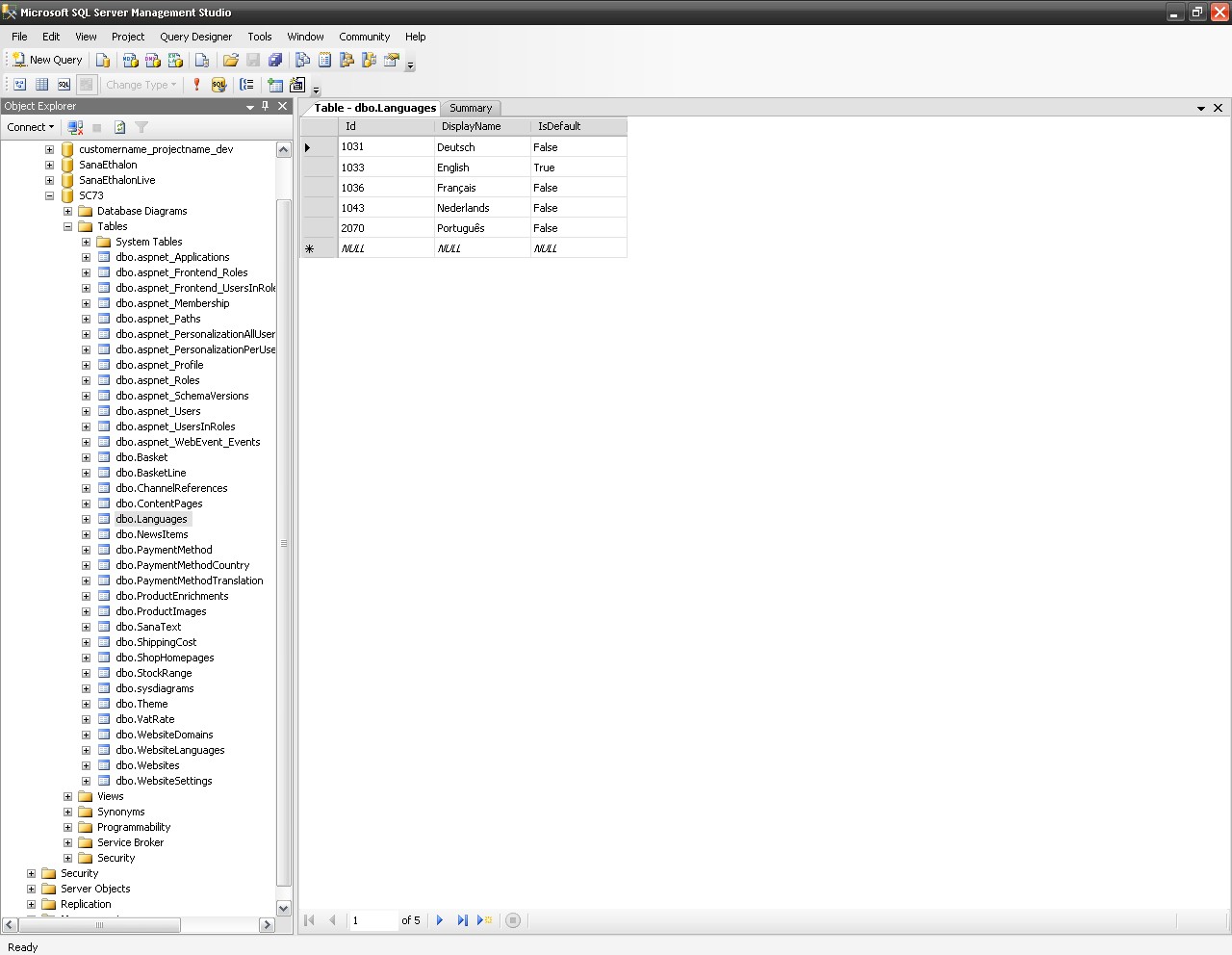Expand the dbo.Languages table node
Viewport: 1232px width, 955px height.
click(86, 519)
